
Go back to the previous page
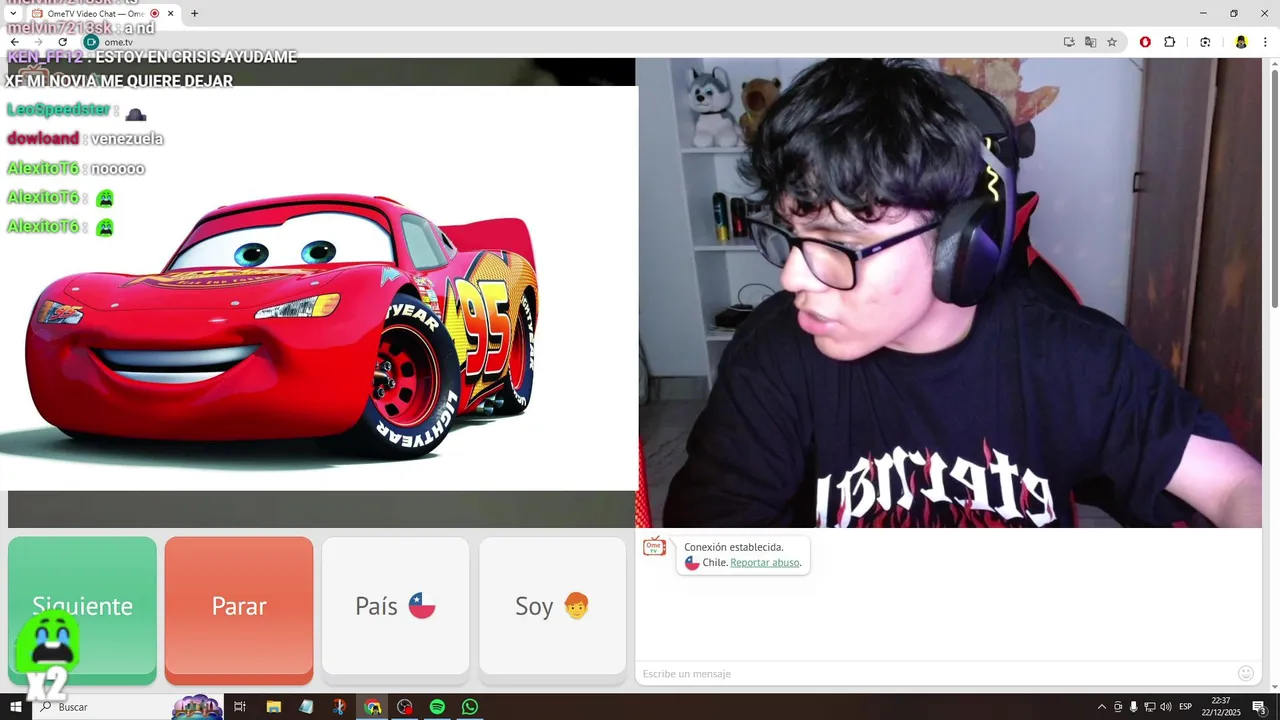(x=14, y=42)
